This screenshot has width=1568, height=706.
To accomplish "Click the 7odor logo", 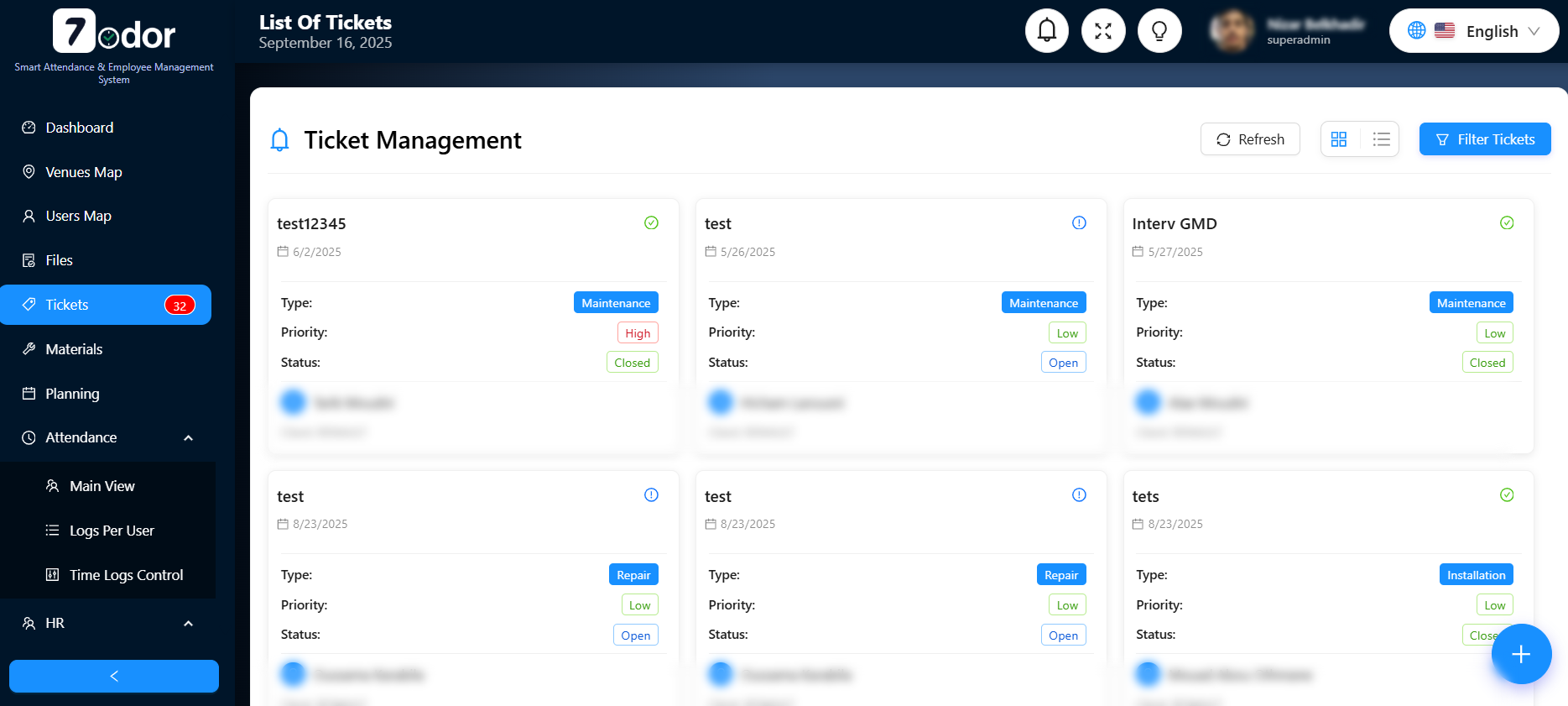I will (114, 33).
